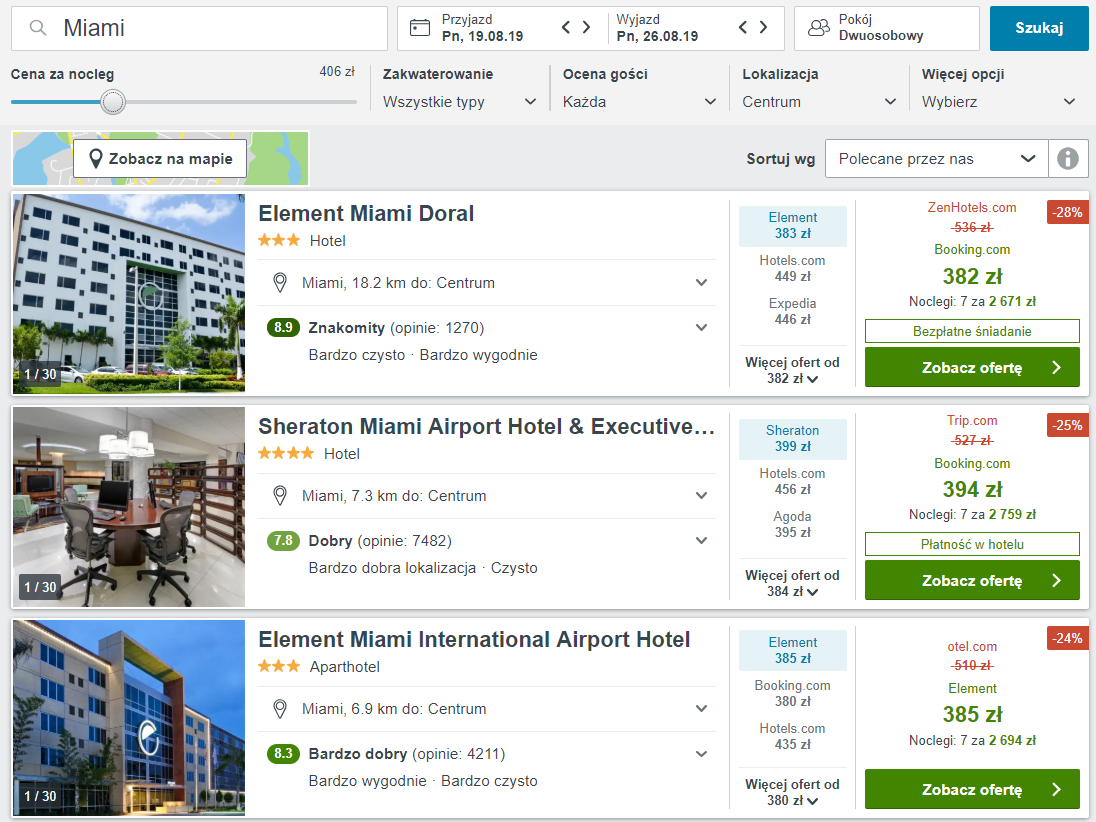Move check-out date back with previous arrow
The height and width of the screenshot is (822, 1096).
743,27
